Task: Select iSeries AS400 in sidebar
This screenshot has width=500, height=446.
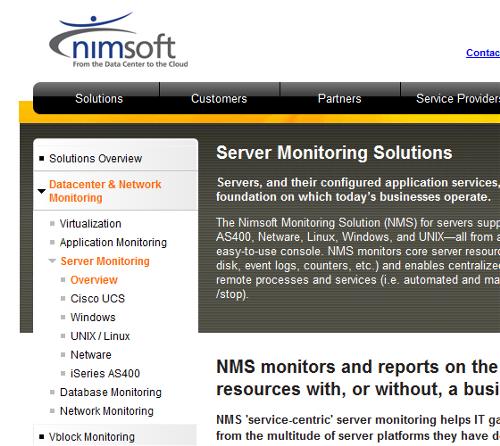Action: [105, 373]
